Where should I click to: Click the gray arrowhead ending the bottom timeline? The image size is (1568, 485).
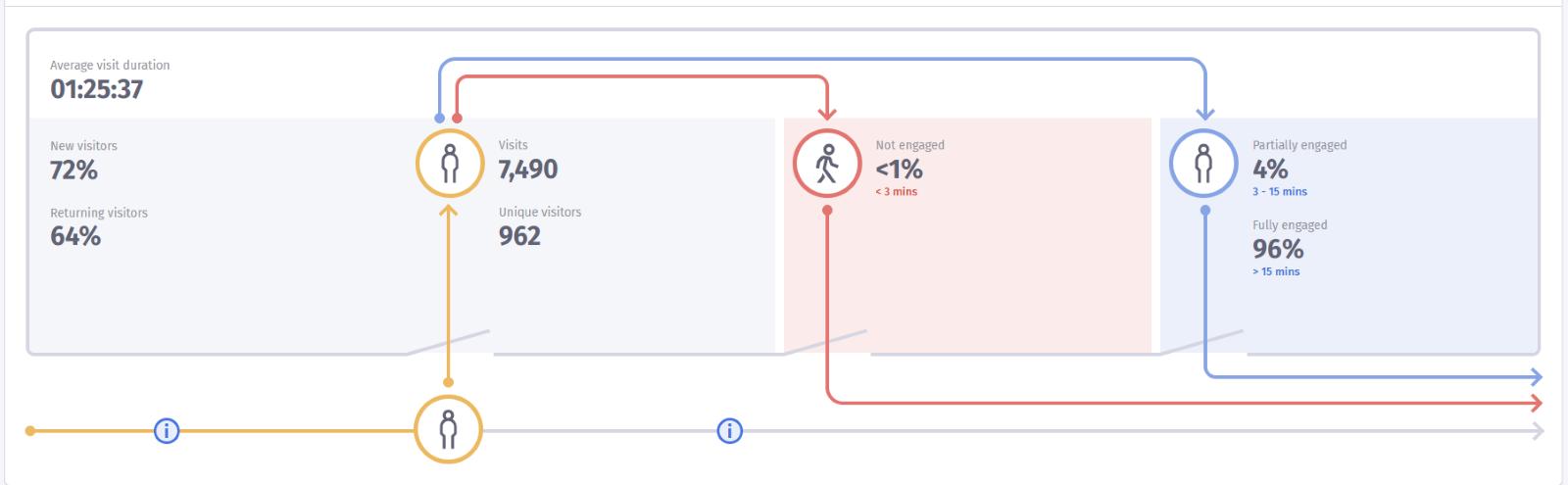click(1537, 431)
